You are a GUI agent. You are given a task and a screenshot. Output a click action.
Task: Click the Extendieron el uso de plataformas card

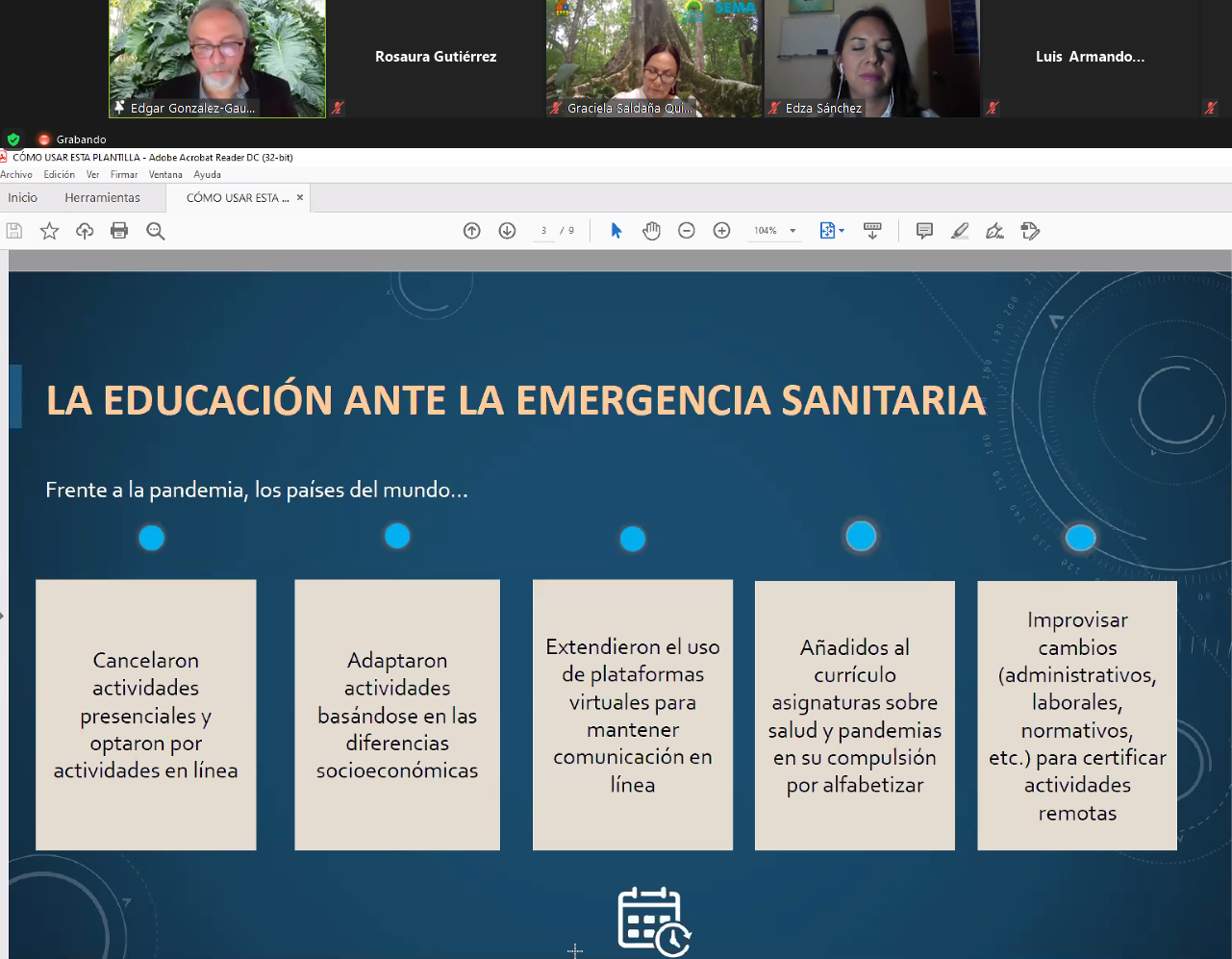pyautogui.click(x=633, y=715)
